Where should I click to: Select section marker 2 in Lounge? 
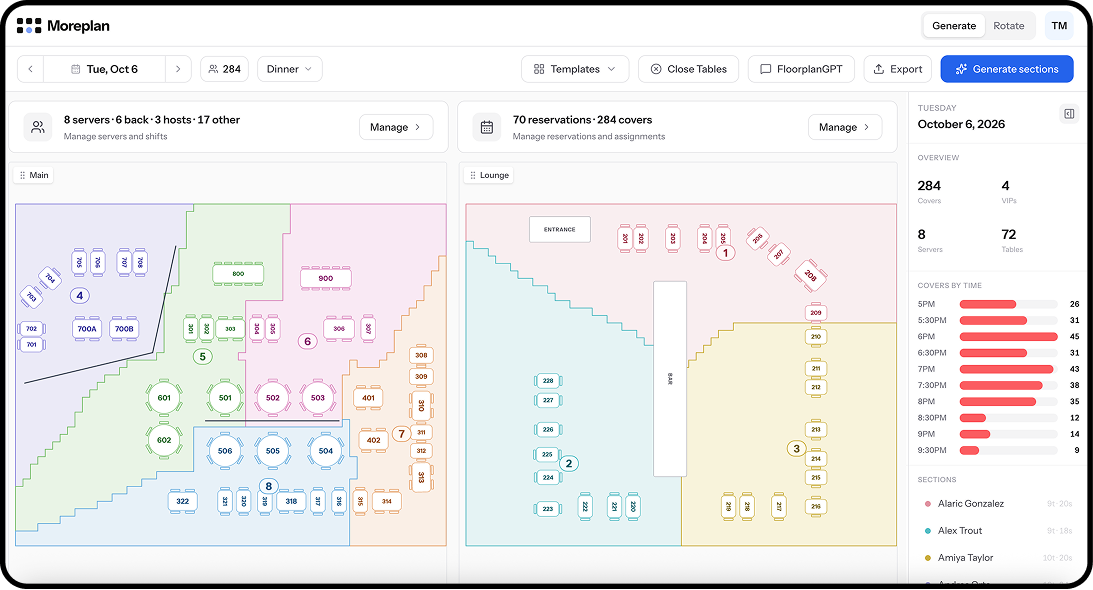[x=569, y=463]
